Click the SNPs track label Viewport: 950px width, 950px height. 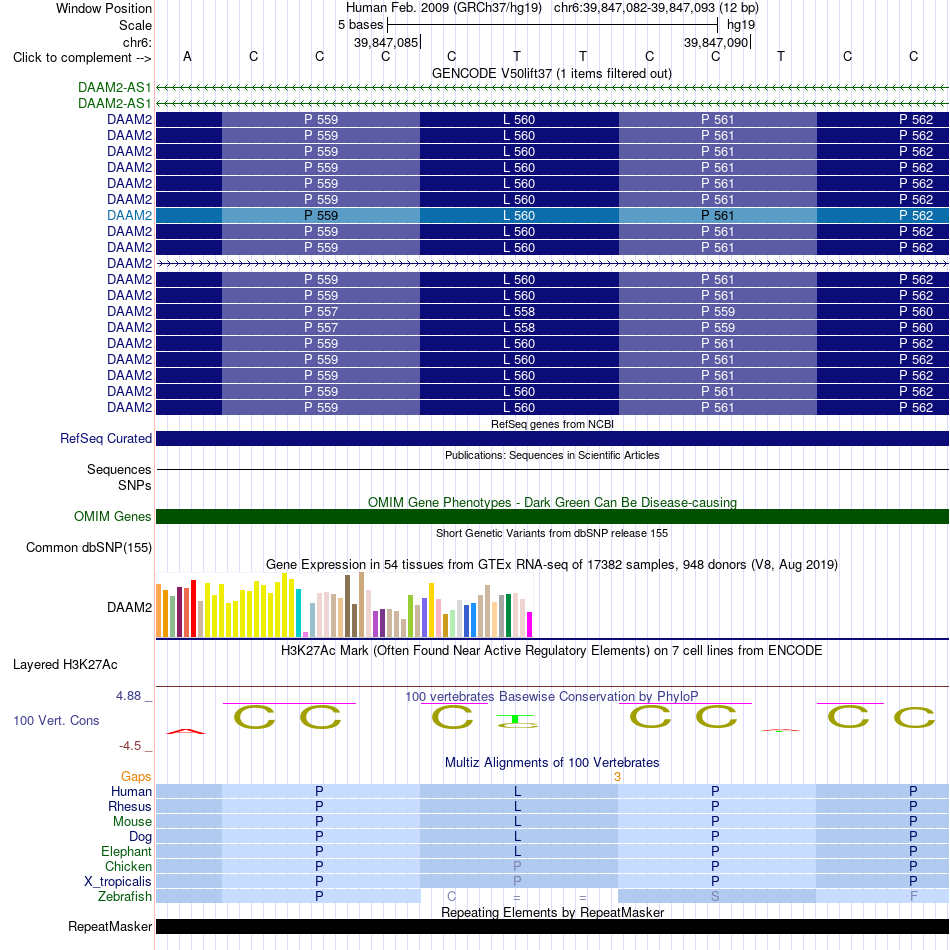coord(135,485)
